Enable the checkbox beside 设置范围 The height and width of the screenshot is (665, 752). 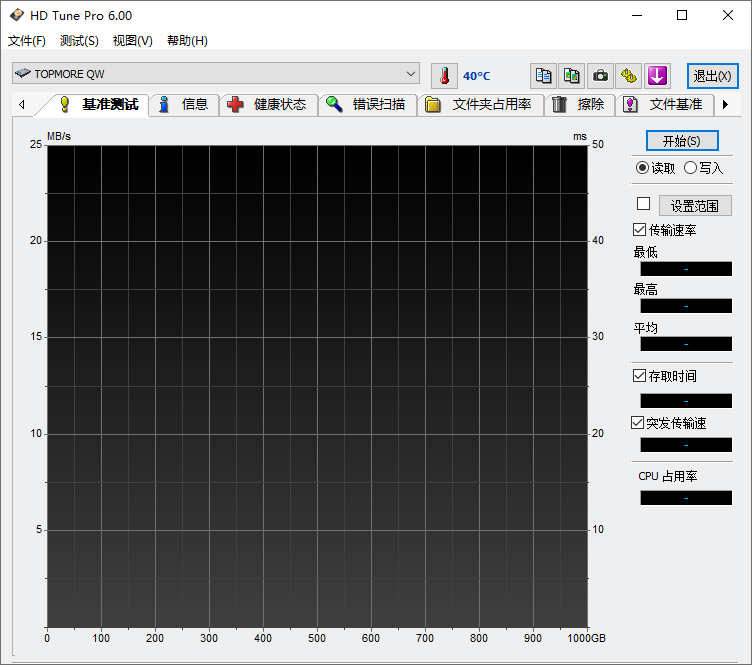point(644,204)
